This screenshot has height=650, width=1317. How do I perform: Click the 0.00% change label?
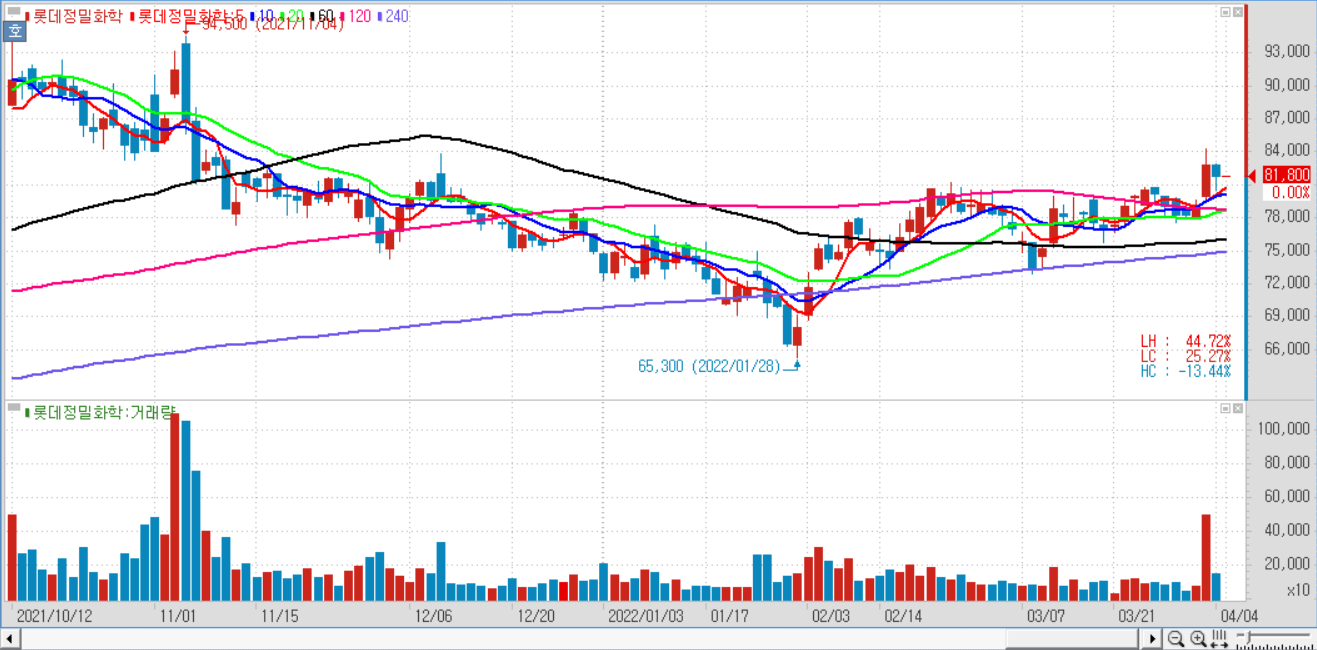coord(1290,192)
